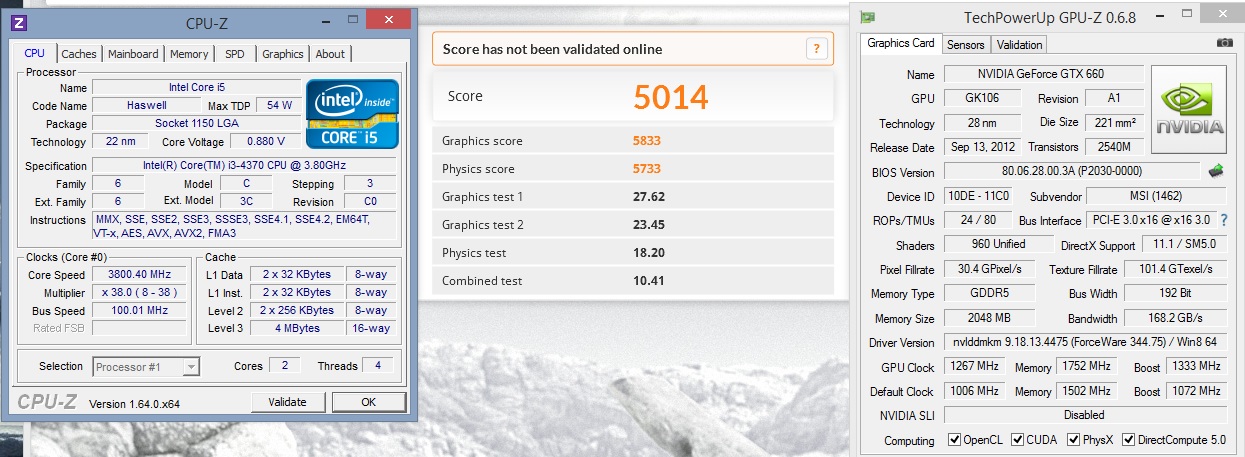This screenshot has height=457, width=1245.
Task: Click the Bandwidth value 168.2 GB/s
Action: (1176, 318)
